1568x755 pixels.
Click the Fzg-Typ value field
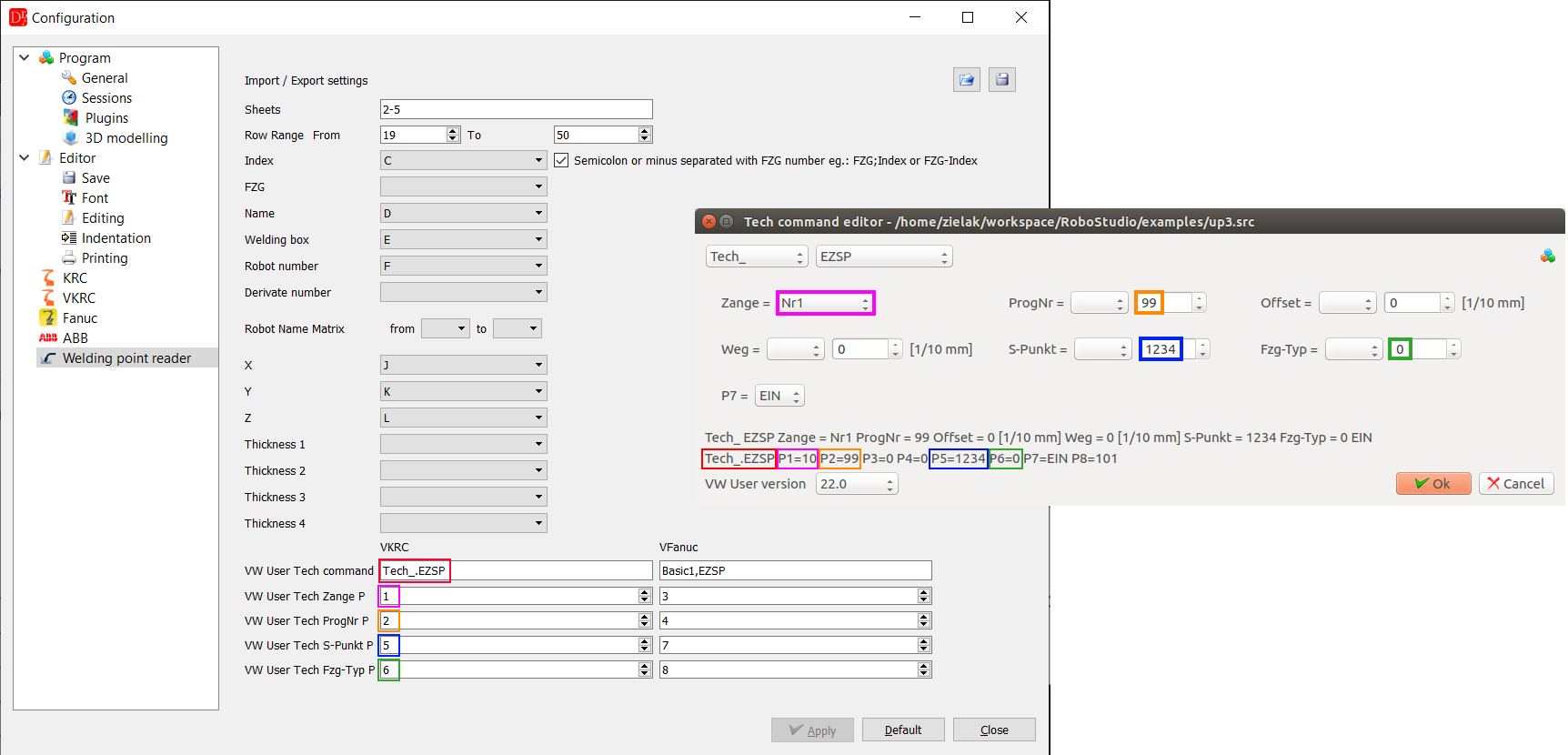1424,349
